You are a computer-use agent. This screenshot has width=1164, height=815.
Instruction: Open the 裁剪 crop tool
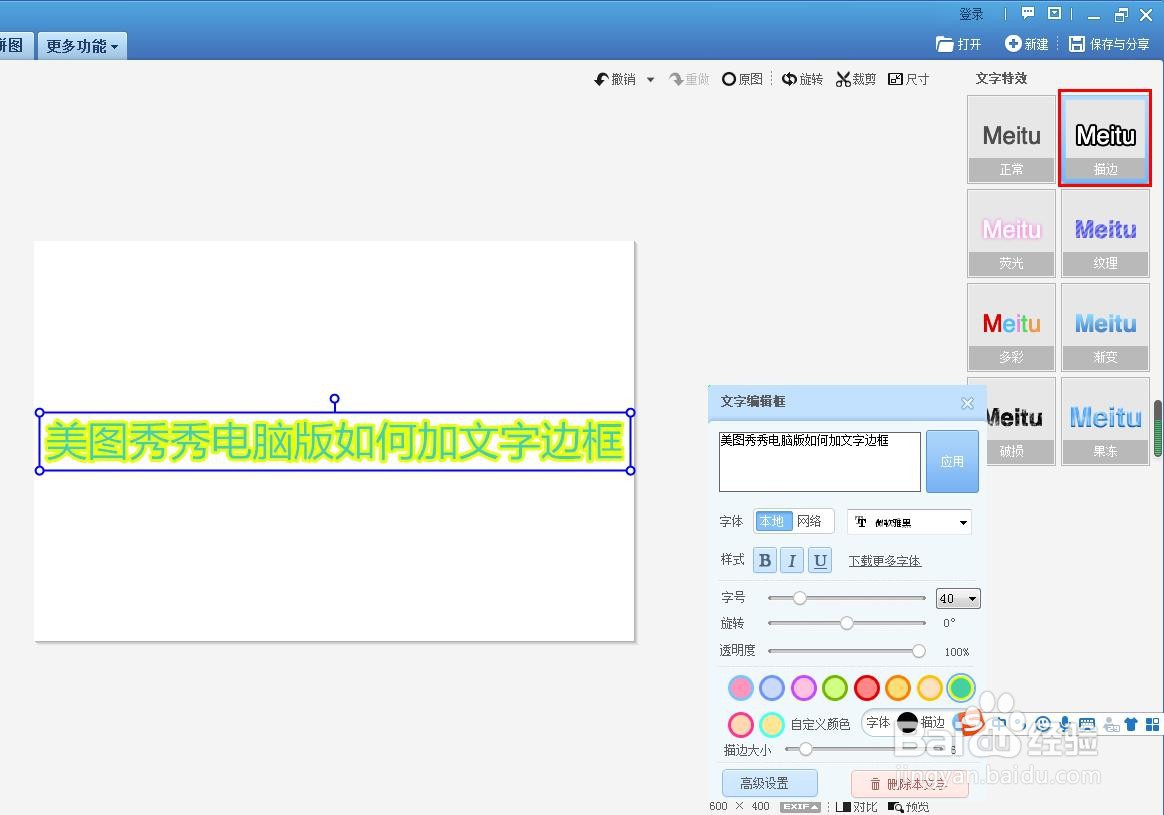pos(856,79)
